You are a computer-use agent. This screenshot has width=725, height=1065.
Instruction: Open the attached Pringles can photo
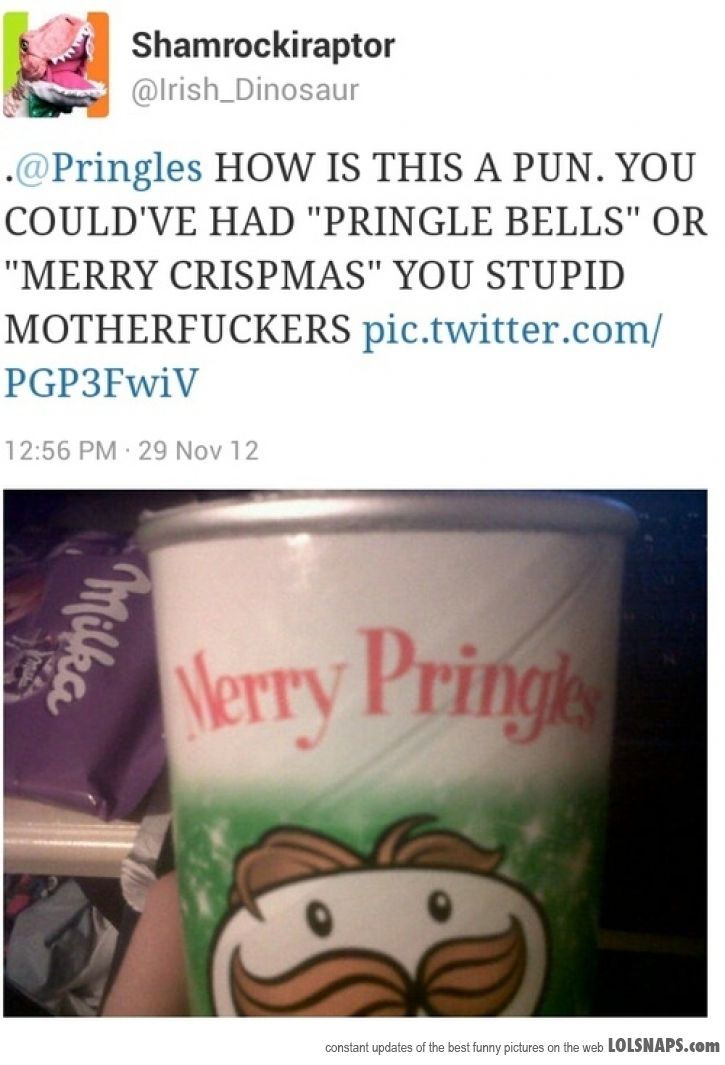pyautogui.click(x=355, y=753)
